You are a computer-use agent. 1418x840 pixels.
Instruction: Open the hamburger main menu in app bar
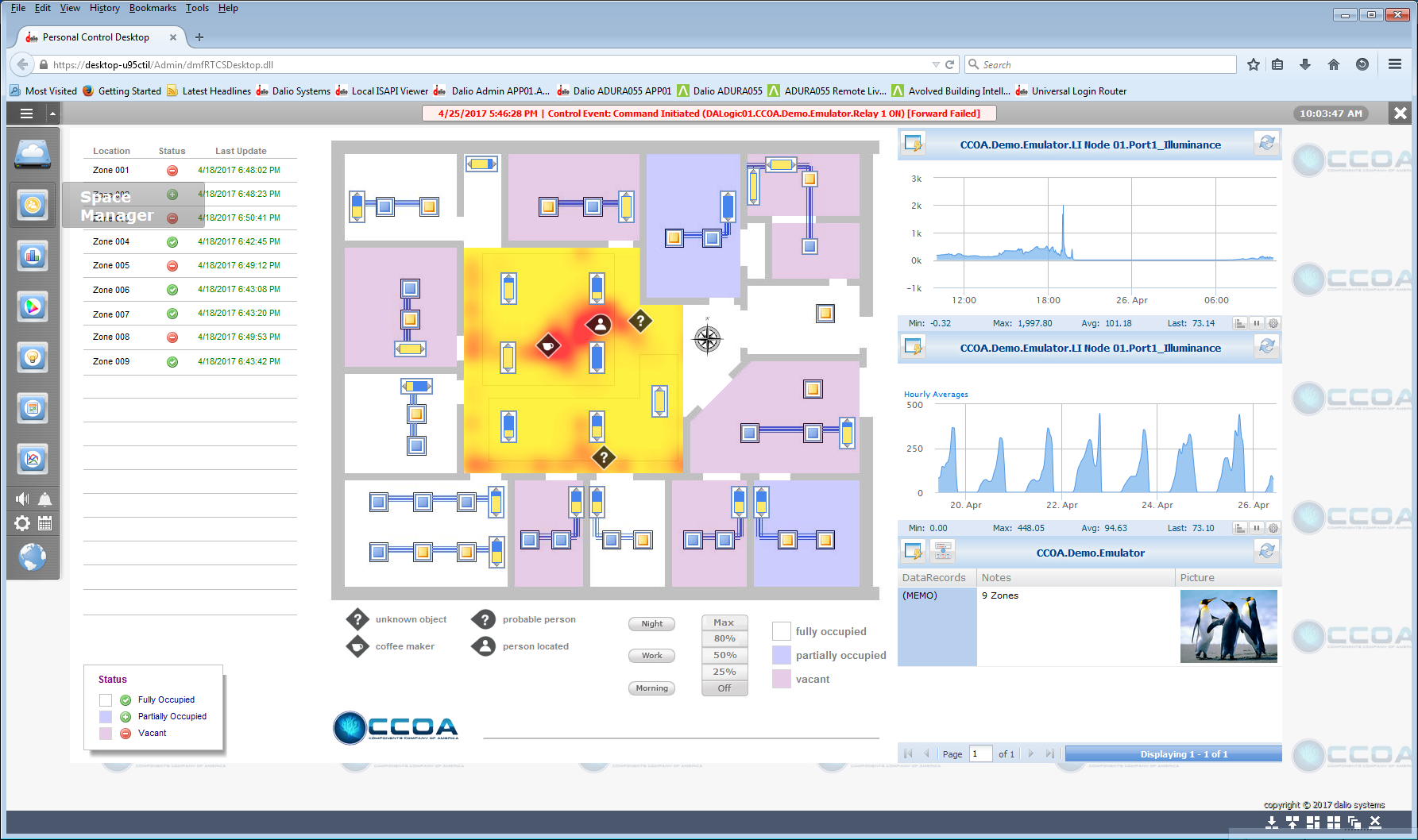tap(26, 114)
